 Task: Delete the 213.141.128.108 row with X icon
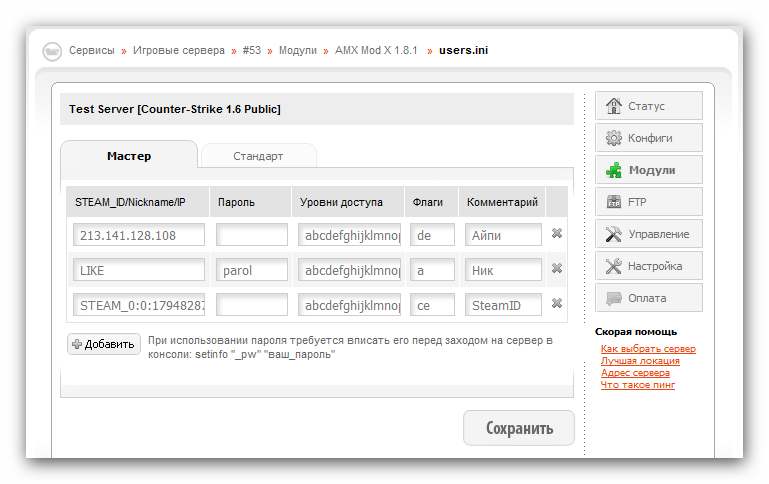(x=557, y=234)
